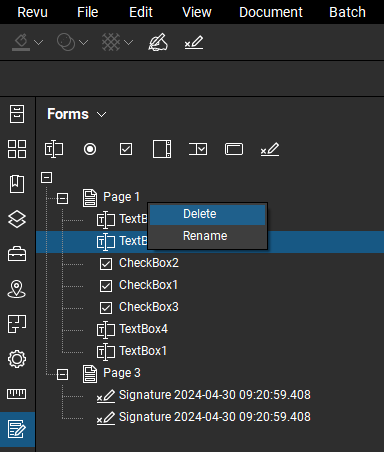Click the checkbox icon beside CheckBox1
Image resolution: width=384 pixels, height=452 pixels.
click(x=106, y=286)
